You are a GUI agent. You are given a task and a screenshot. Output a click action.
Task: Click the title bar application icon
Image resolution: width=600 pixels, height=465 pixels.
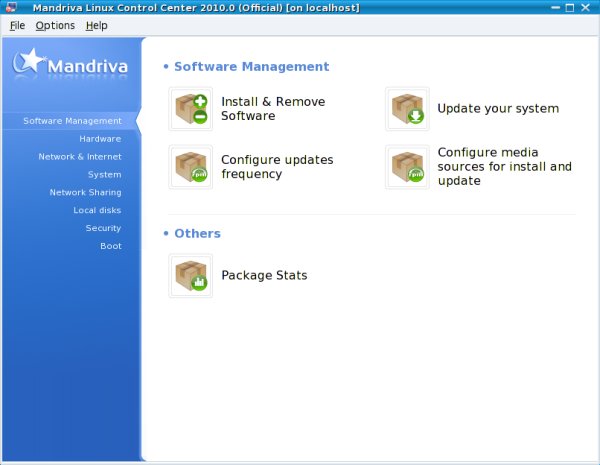11,7
